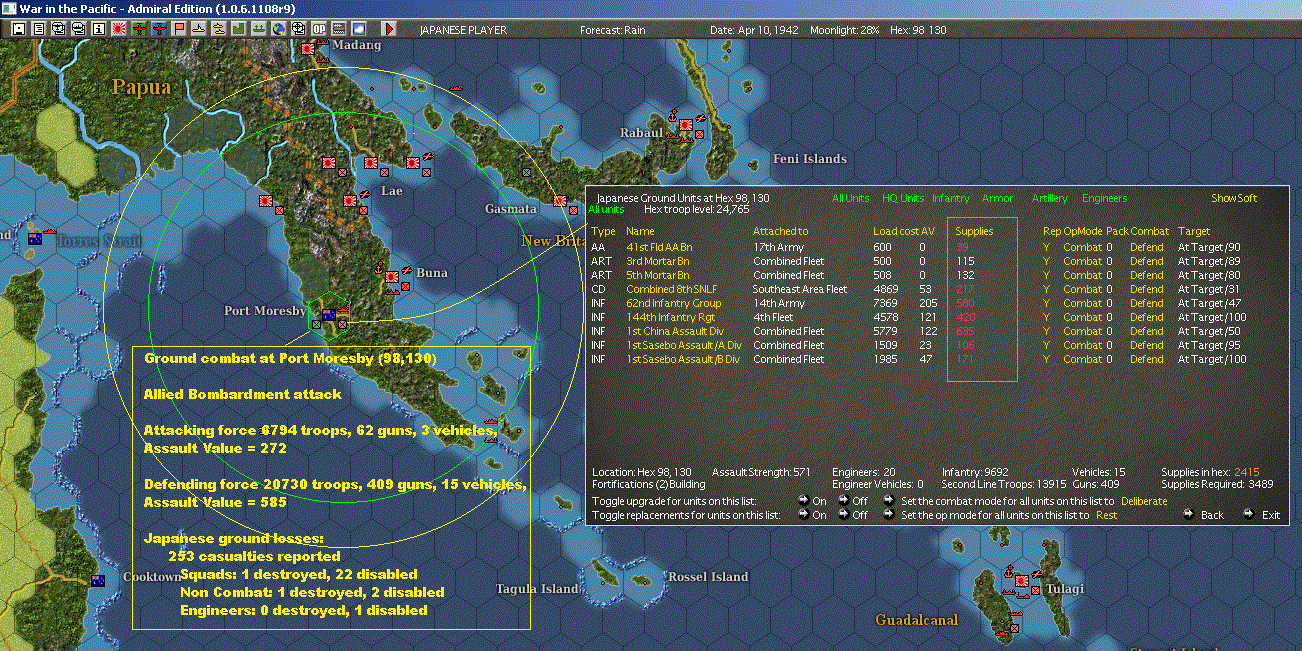Cycle OpMode 'Combat' for 1st China Assault Div
The width and height of the screenshot is (1302, 651).
pyautogui.click(x=1082, y=331)
